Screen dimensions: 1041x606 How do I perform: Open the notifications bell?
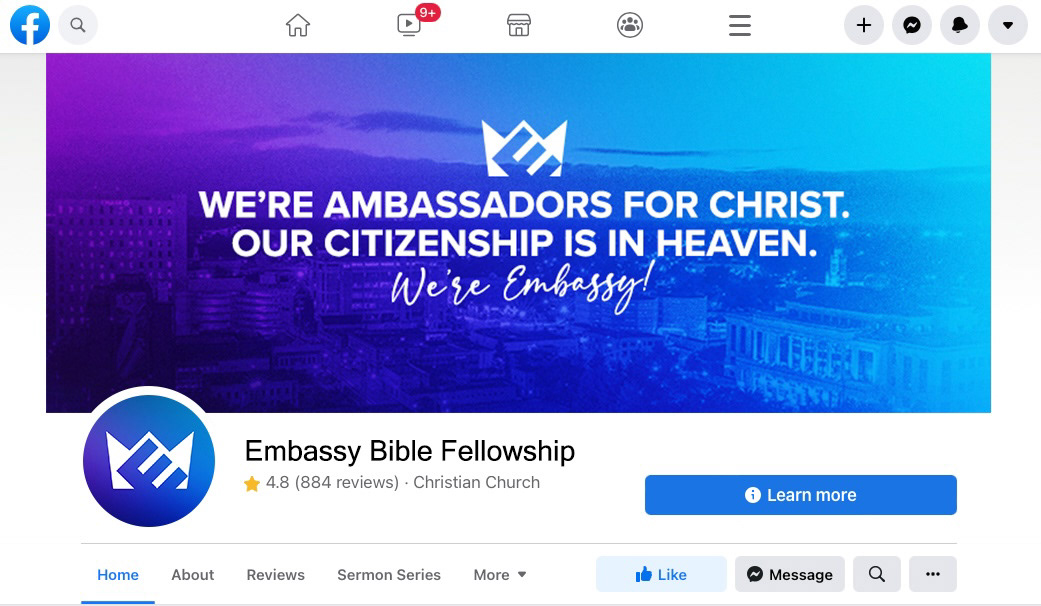pos(959,25)
